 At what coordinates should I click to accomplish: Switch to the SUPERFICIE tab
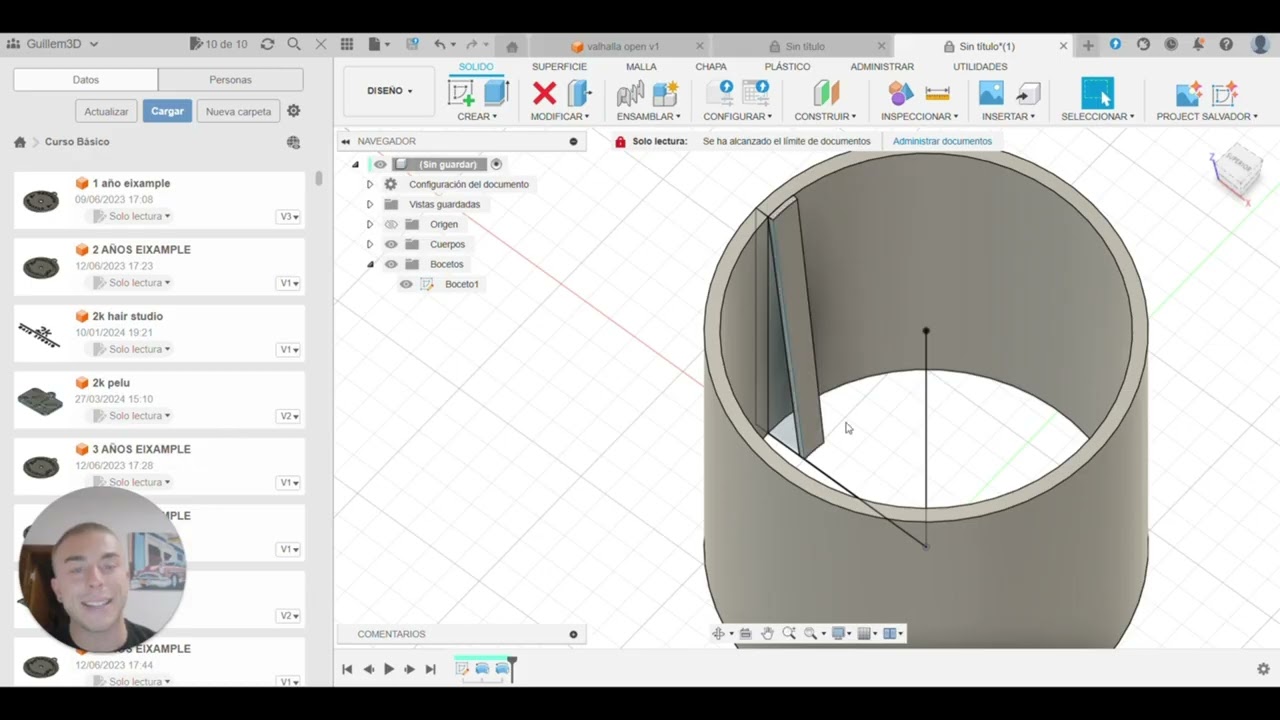[559, 67]
